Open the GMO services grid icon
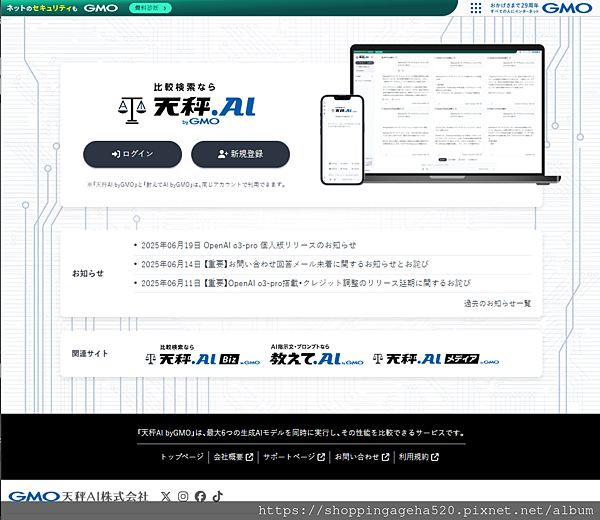The width and height of the screenshot is (600, 520). click(x=476, y=8)
